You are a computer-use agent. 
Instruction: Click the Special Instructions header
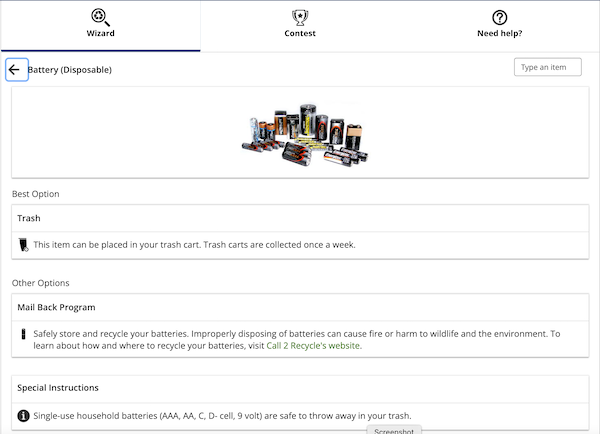click(x=300, y=388)
